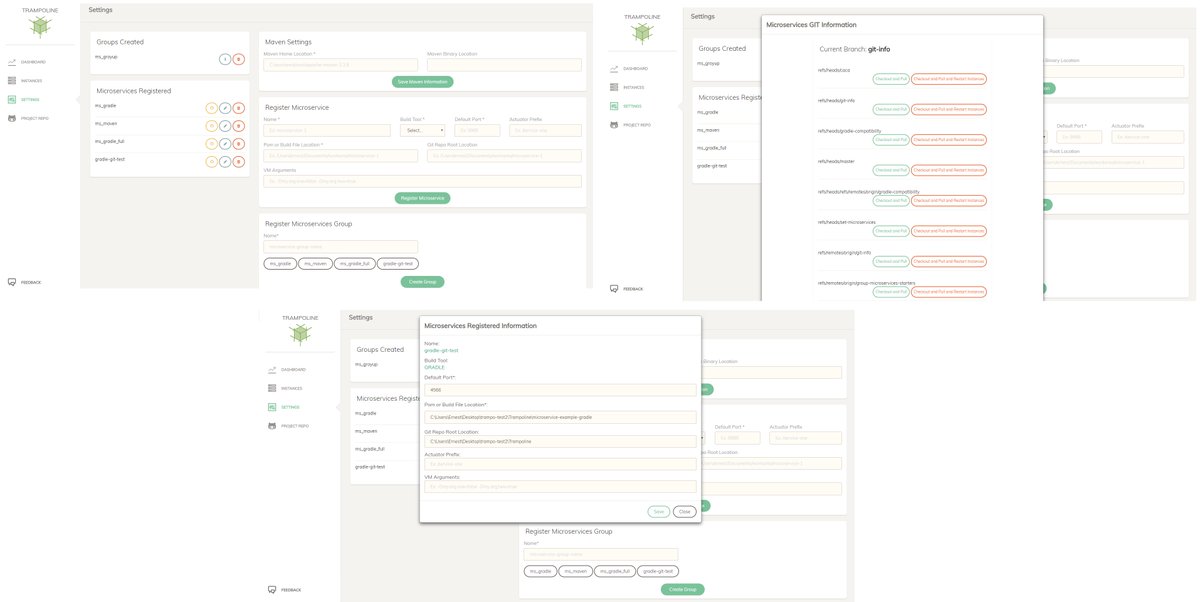Open Feedback beside the Registered Information dialog

[286, 589]
